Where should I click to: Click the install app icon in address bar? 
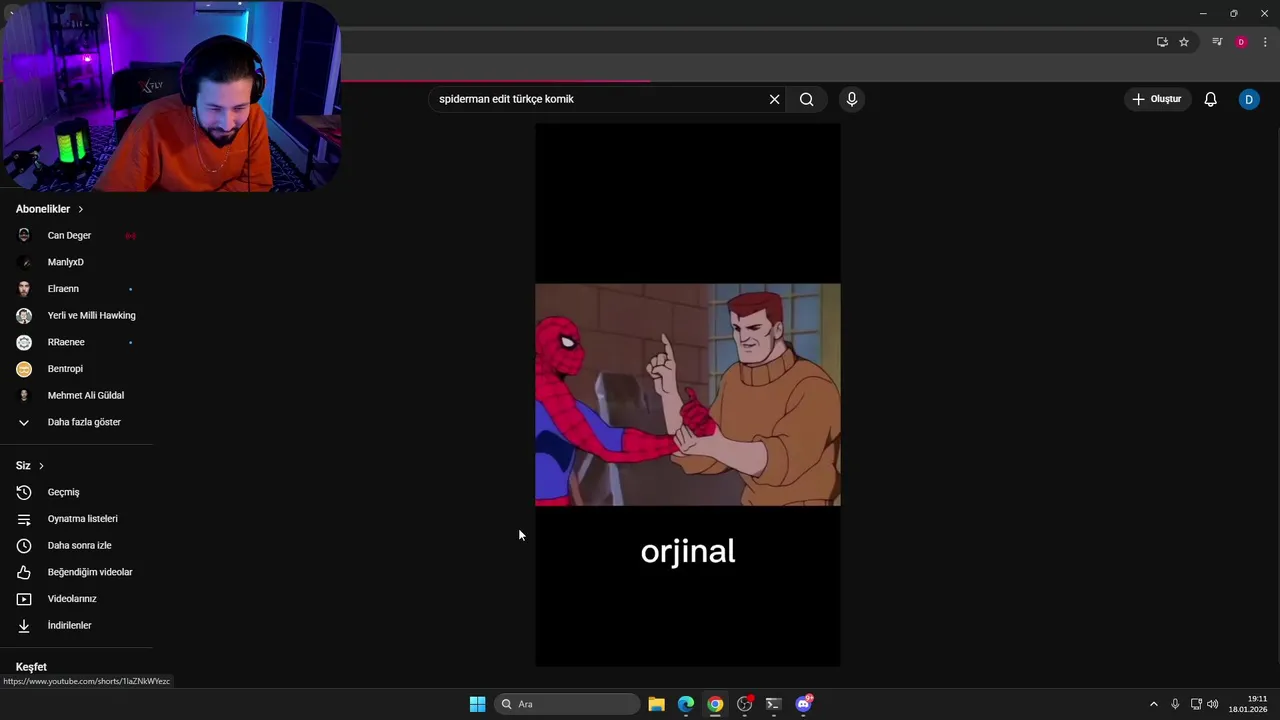pyautogui.click(x=1162, y=42)
